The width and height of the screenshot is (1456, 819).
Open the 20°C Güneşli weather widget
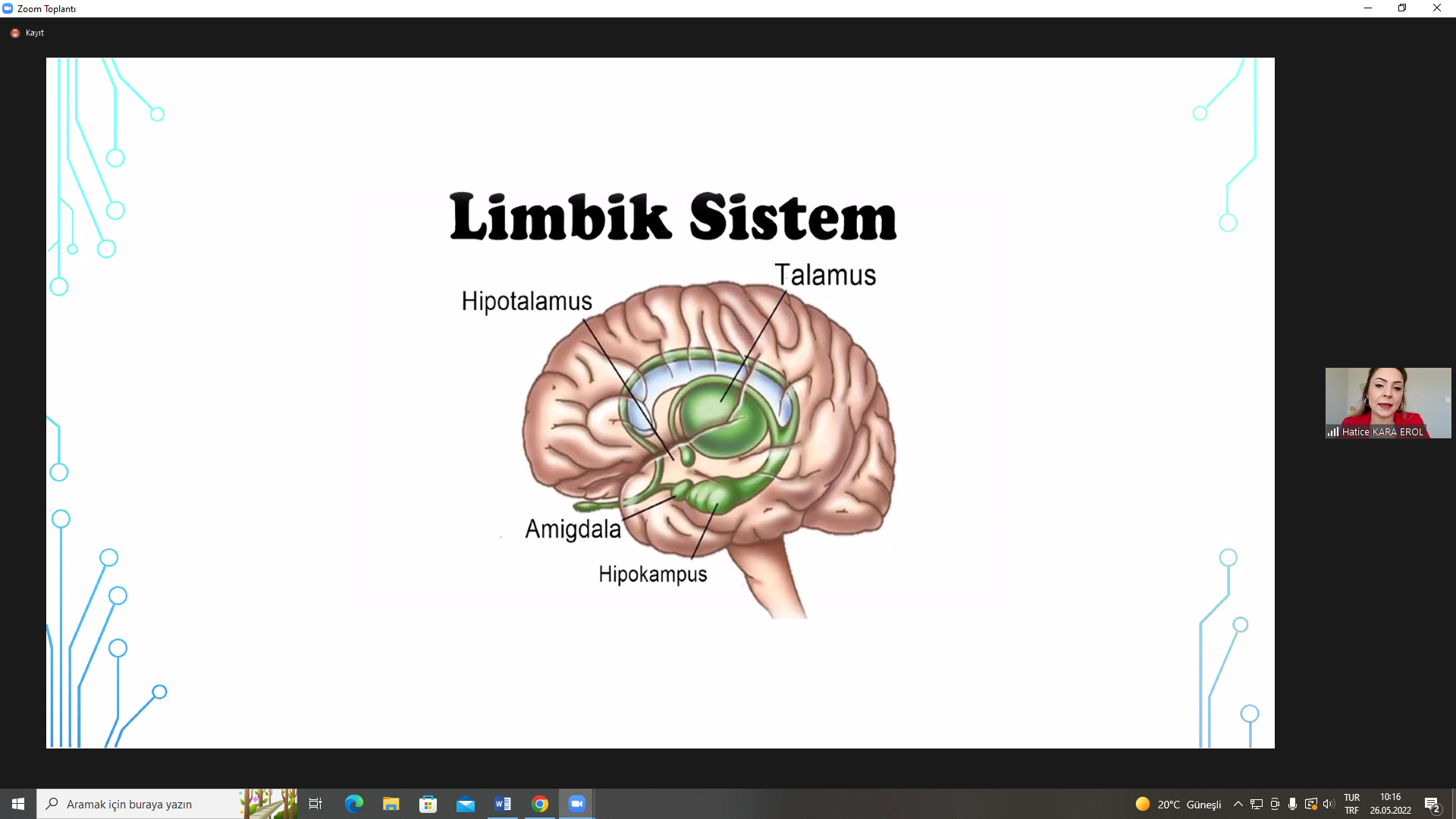point(1178,804)
